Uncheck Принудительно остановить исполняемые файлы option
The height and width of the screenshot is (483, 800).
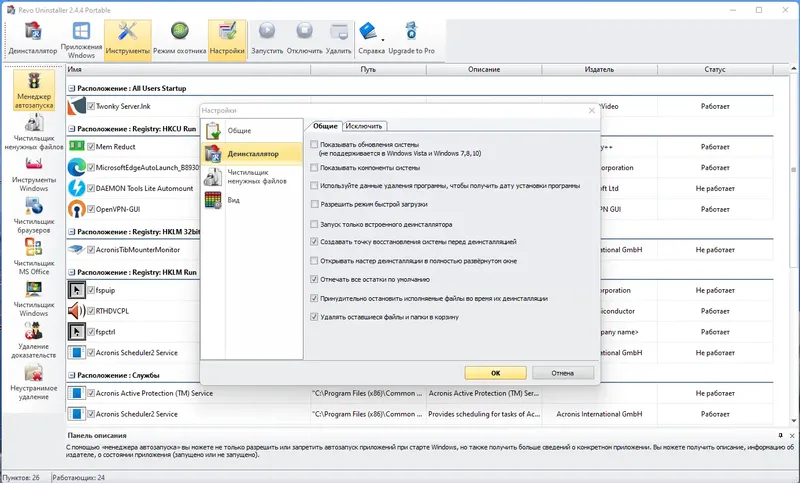[x=314, y=298]
